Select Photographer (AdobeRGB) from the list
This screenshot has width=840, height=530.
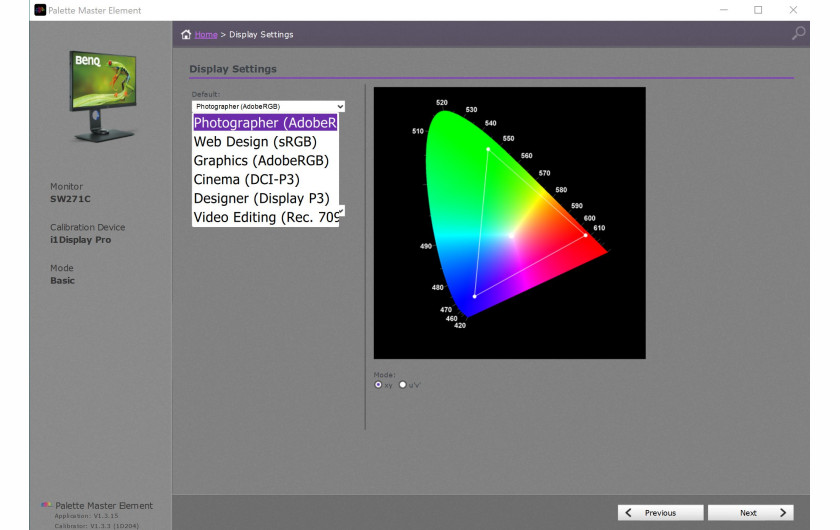265,123
